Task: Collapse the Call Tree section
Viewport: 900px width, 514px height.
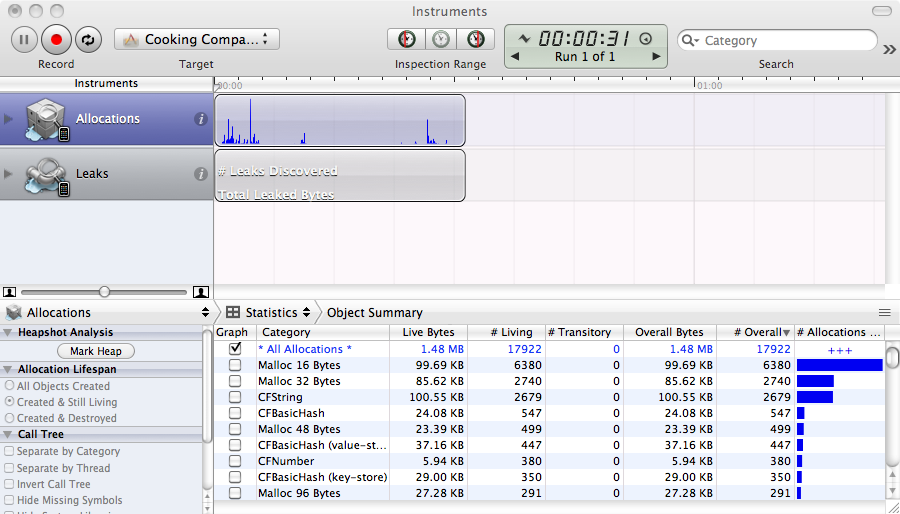Action: [9, 435]
